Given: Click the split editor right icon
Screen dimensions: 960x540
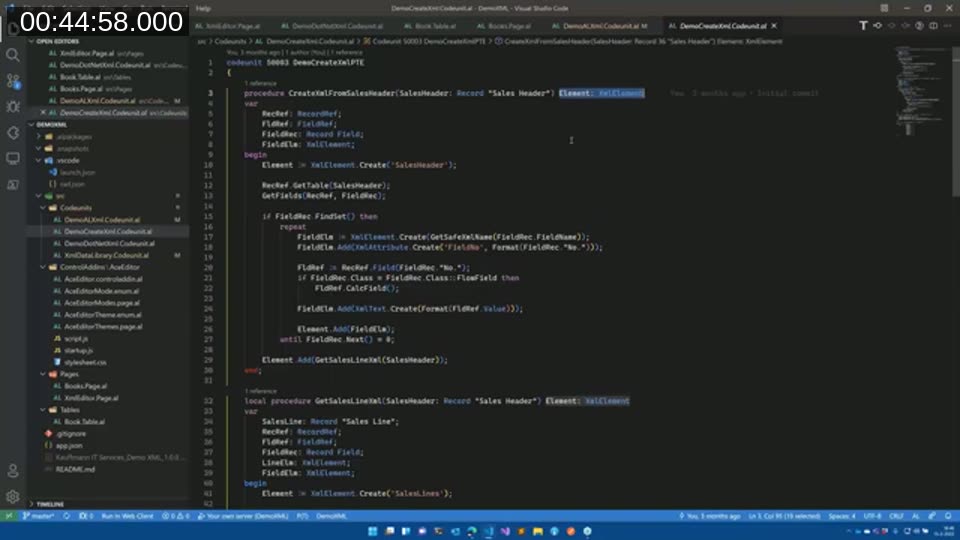Looking at the screenshot, I should tap(934, 26).
